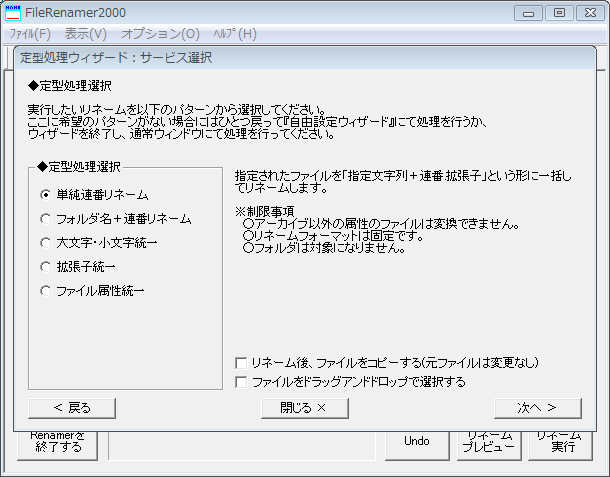The width and height of the screenshot is (610, 477).
Task: Click the ◆定型処理選択 heading at top
Action: 70,86
